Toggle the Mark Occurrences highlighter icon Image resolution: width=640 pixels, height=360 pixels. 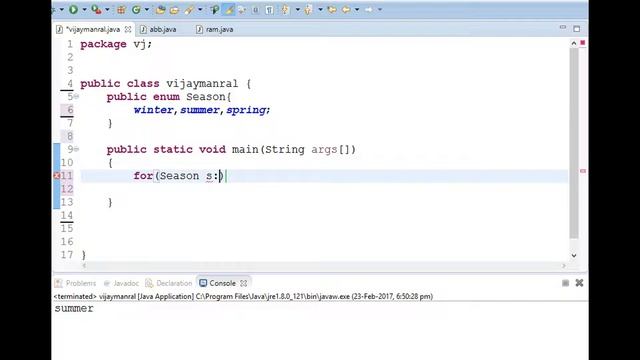tap(229, 9)
